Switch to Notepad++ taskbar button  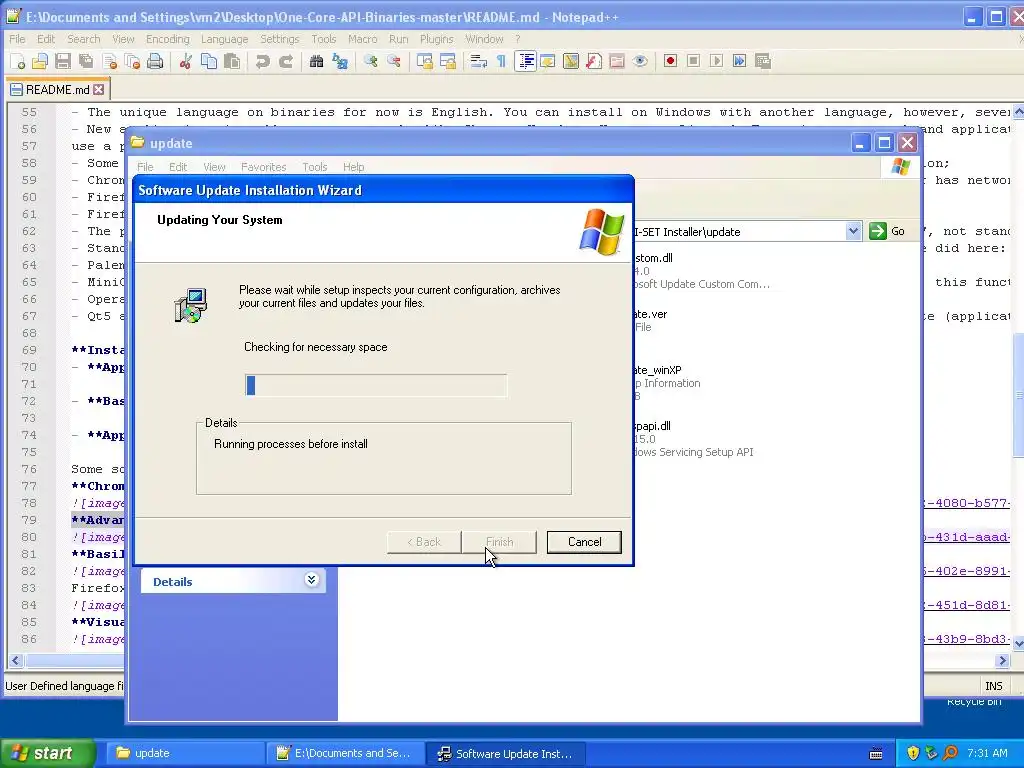click(345, 754)
